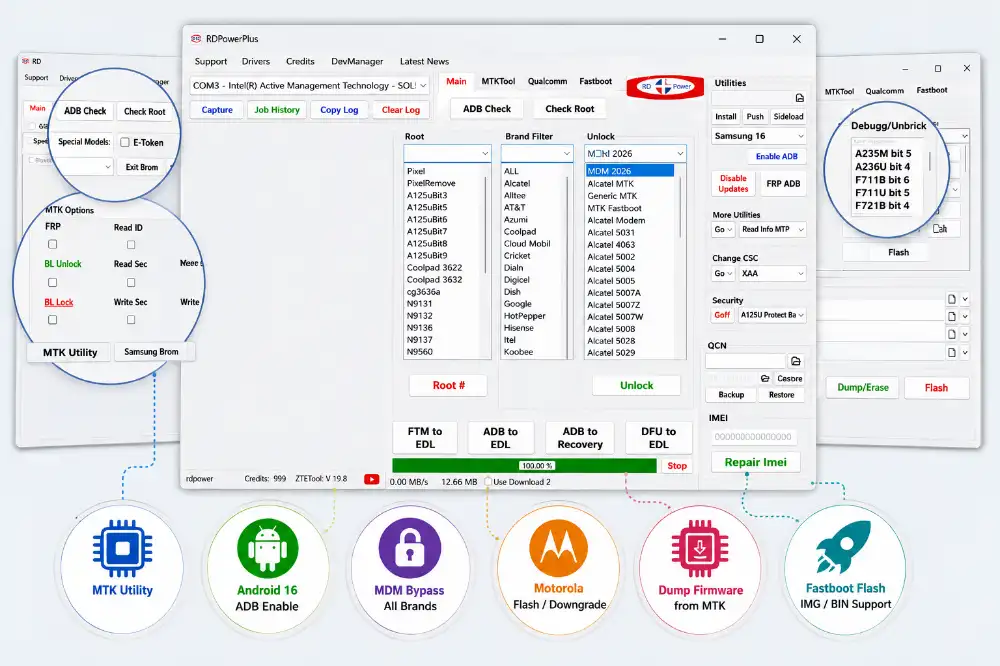This screenshot has width=1000, height=666.
Task: Open the YouTube icon in status bar
Action: pyautogui.click(x=371, y=479)
